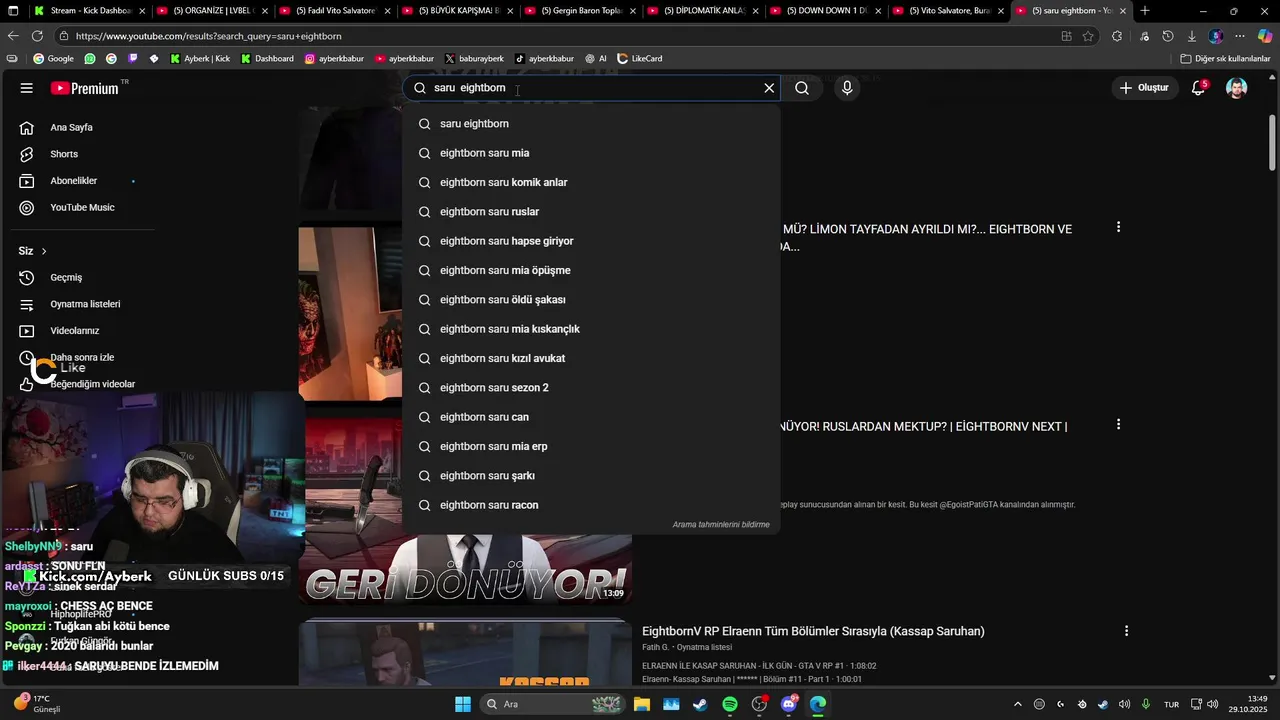Image resolution: width=1280 pixels, height=720 pixels.
Task: Select suggestion 'eightborn saru hapse giriyor'
Action: (x=591, y=241)
